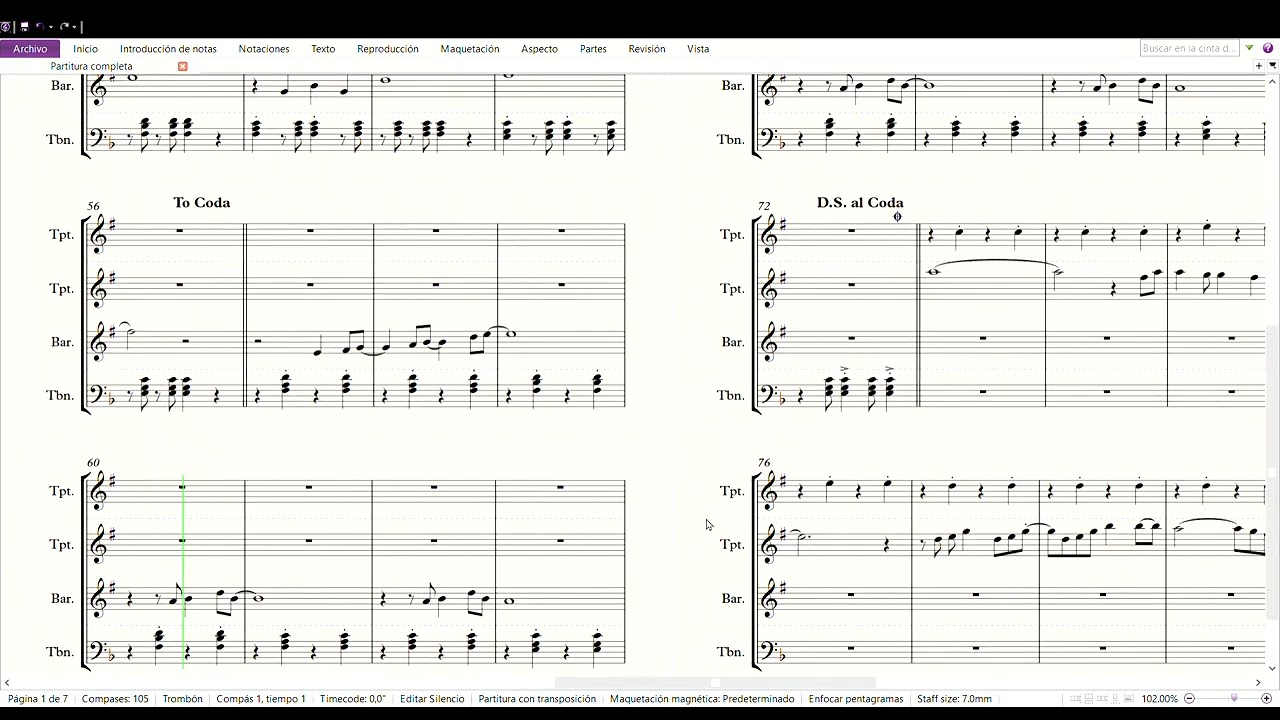Click horizontal scrollbar right arrow

pyautogui.click(x=1258, y=683)
